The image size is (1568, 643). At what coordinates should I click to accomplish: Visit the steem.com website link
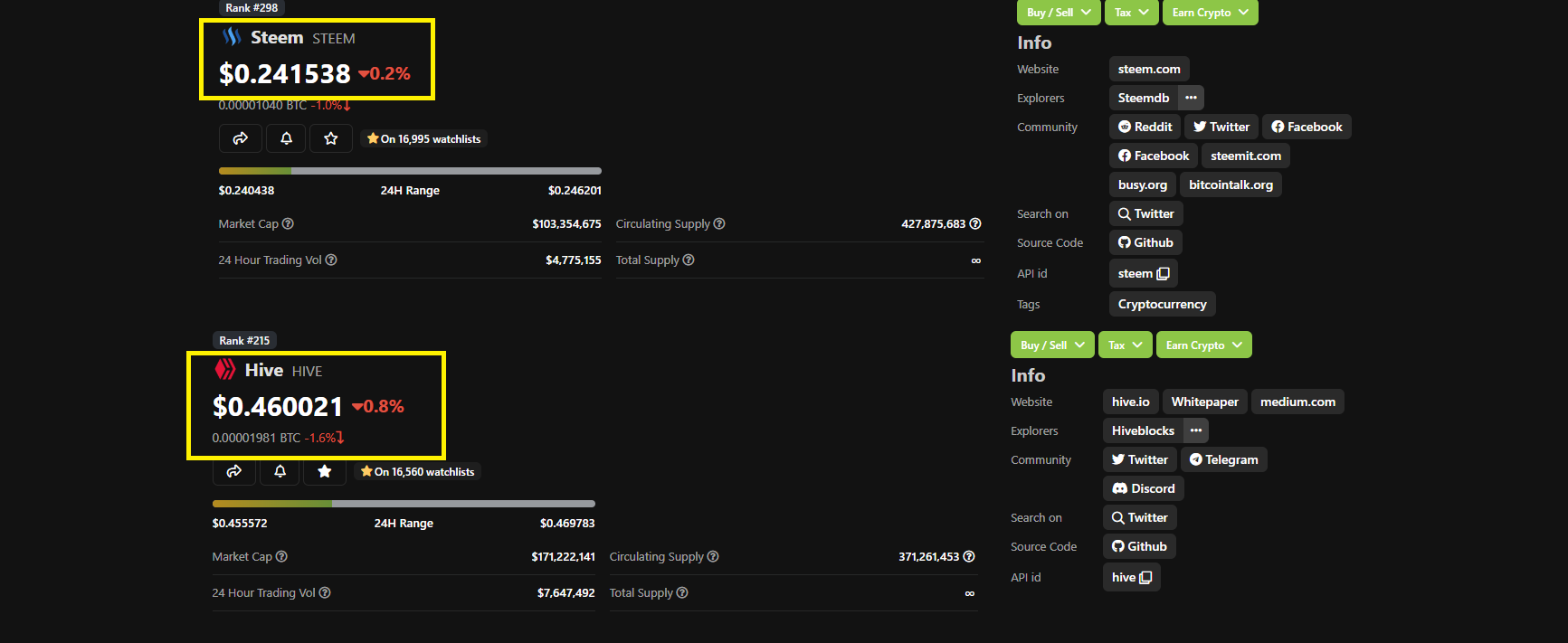coord(1149,69)
